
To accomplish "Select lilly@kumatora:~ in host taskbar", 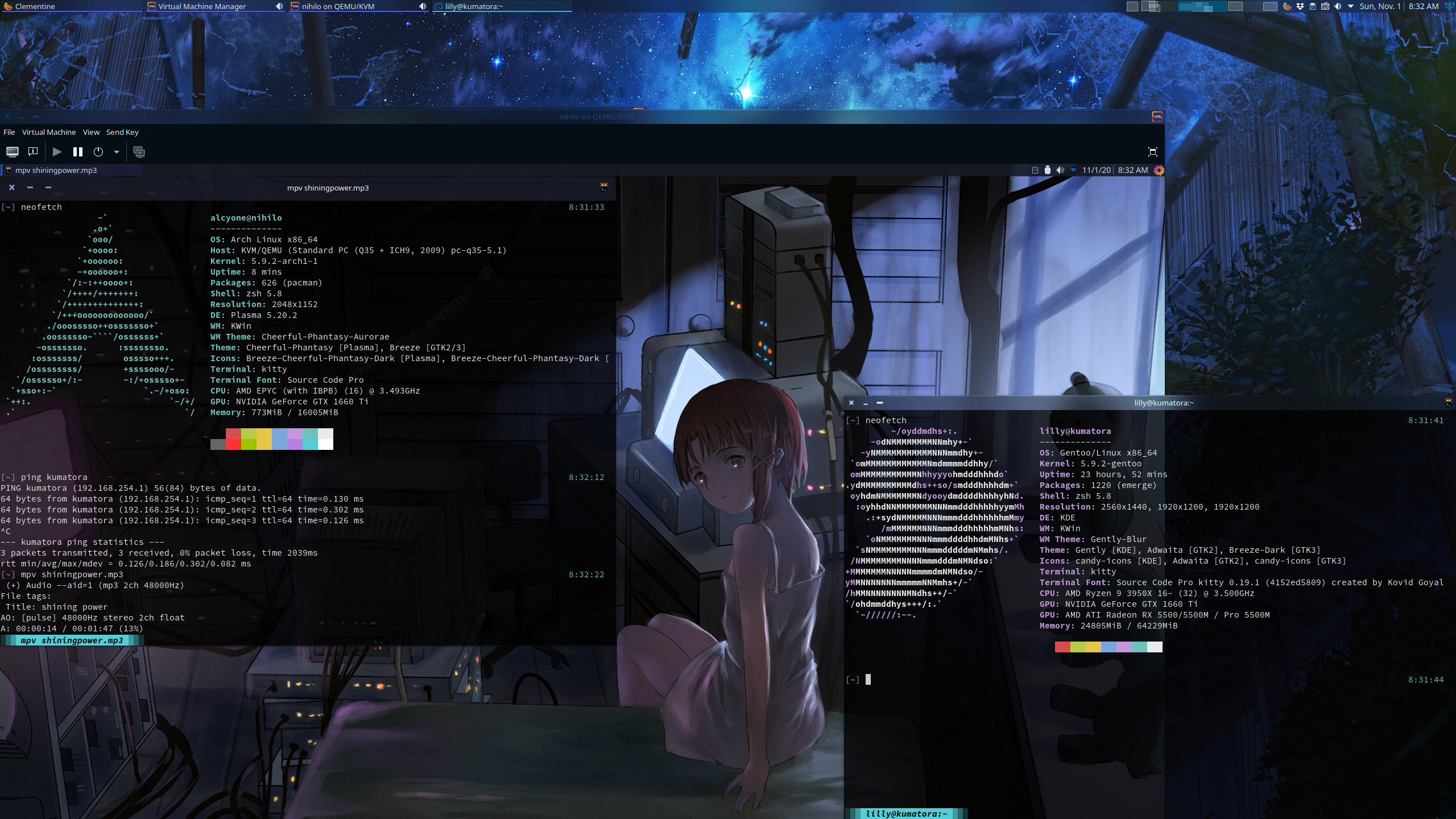I will 502,6.
